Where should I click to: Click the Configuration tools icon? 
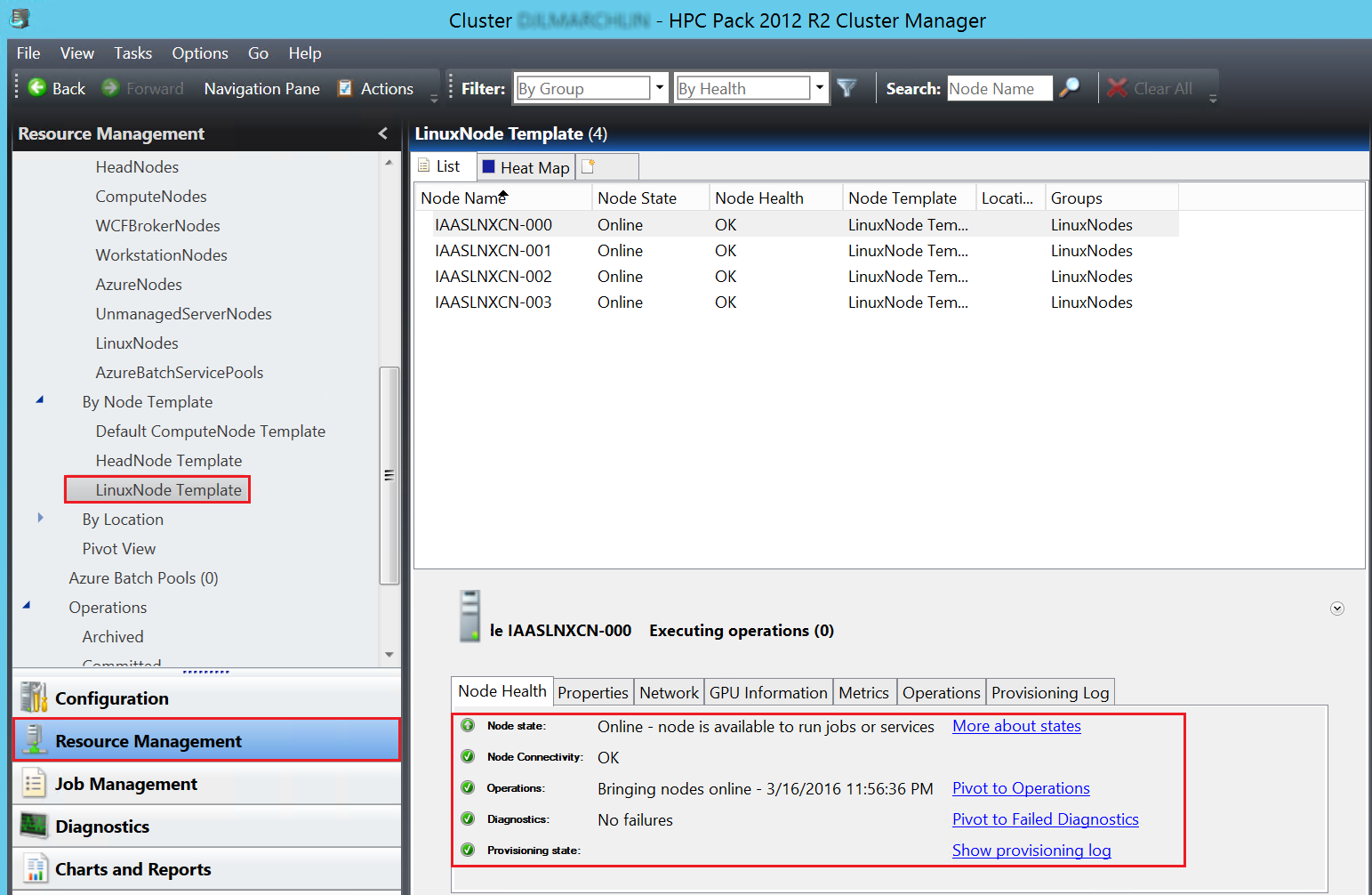pyautogui.click(x=34, y=697)
